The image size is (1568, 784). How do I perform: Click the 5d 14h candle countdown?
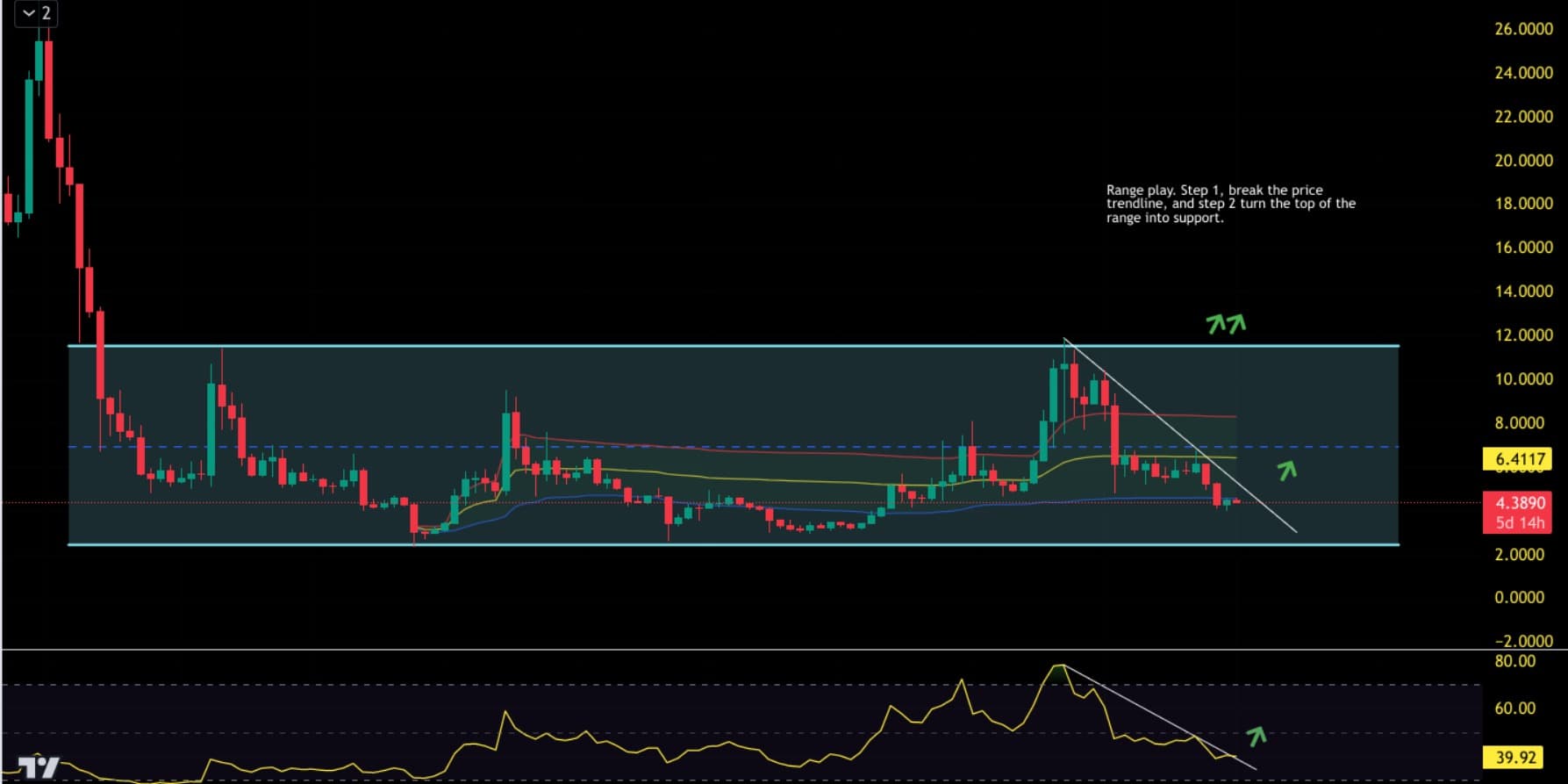(1521, 523)
